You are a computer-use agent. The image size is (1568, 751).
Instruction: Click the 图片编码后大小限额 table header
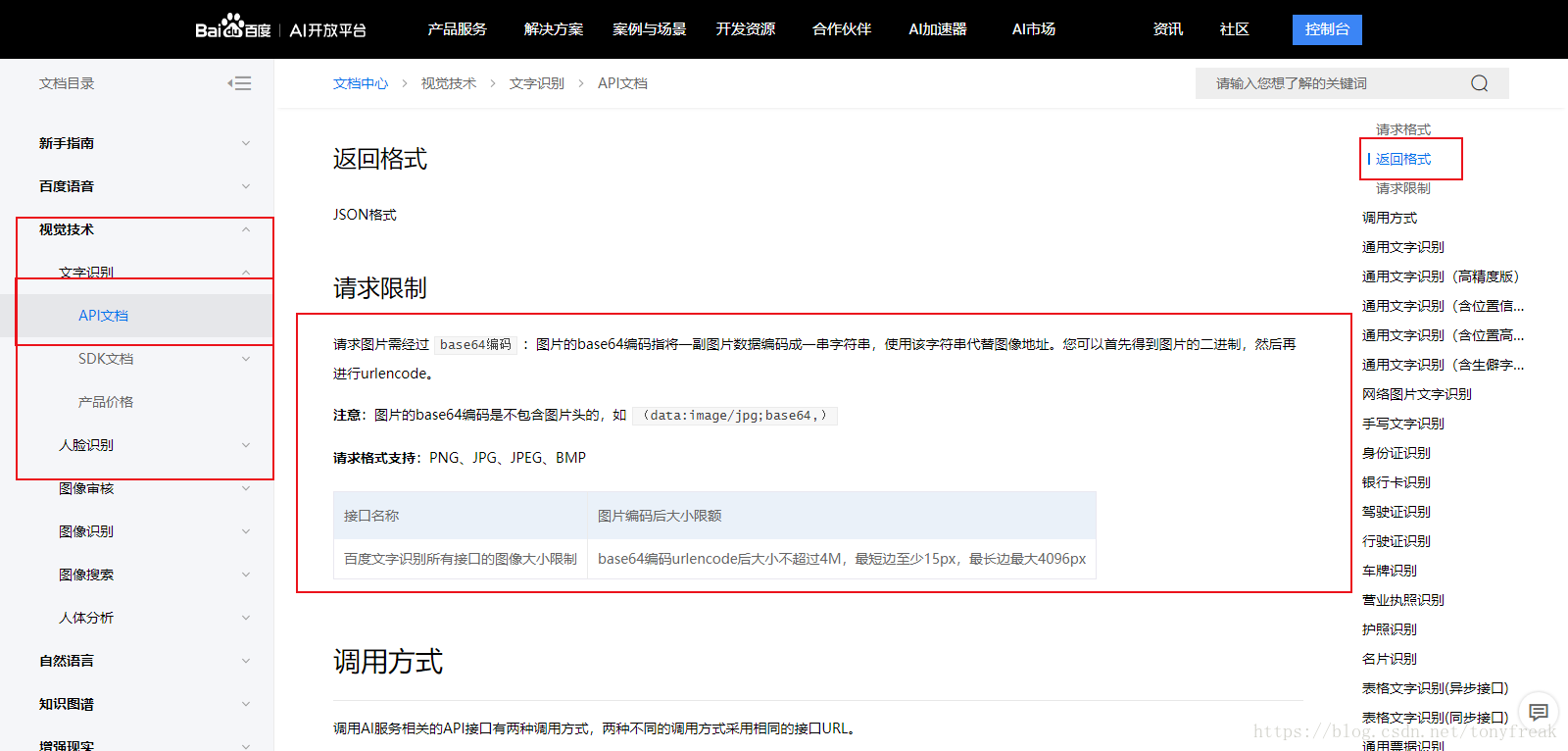[842, 516]
